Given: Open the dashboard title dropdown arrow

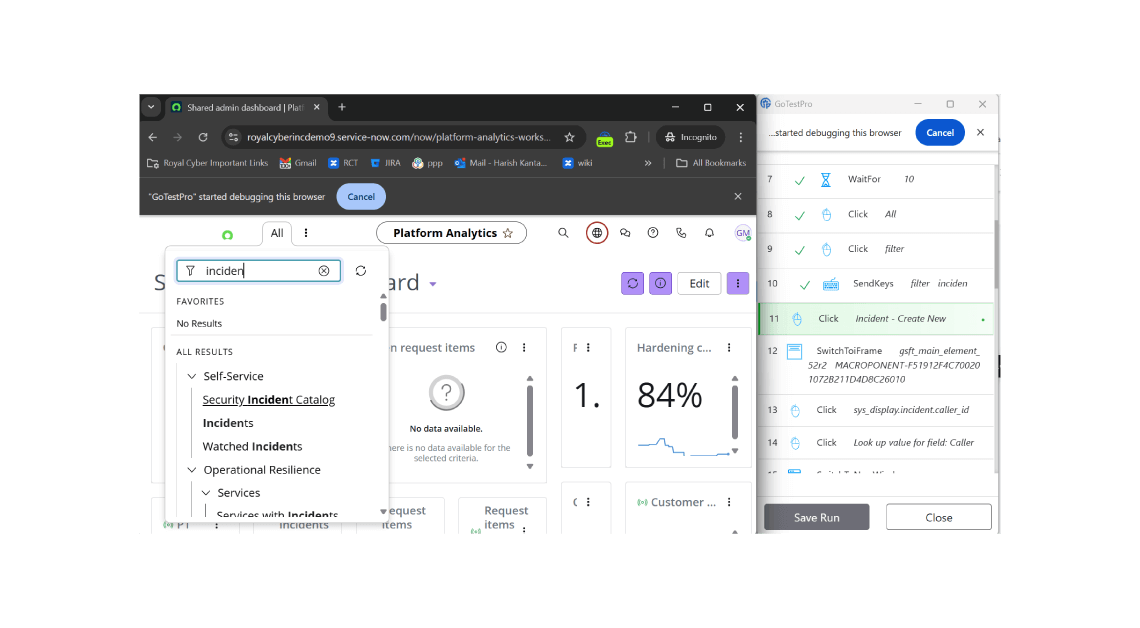Looking at the screenshot, I should pyautogui.click(x=433, y=284).
